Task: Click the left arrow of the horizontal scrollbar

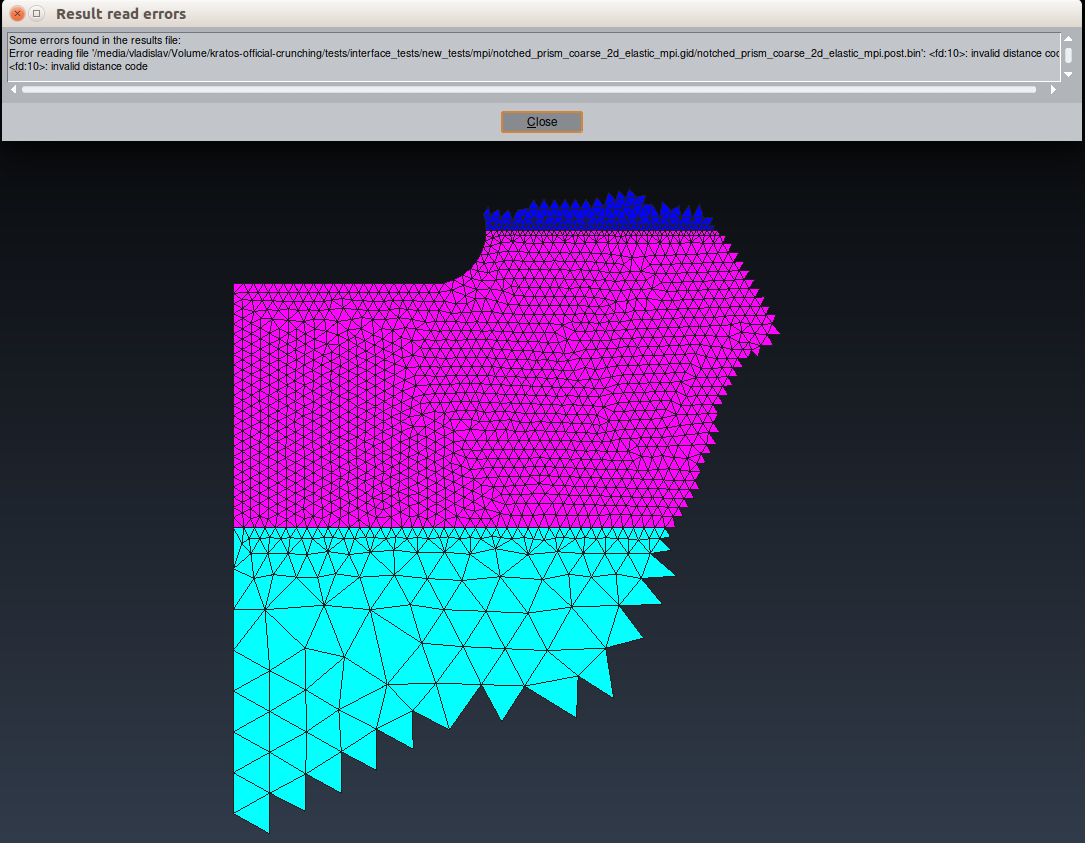Action: pos(13,89)
